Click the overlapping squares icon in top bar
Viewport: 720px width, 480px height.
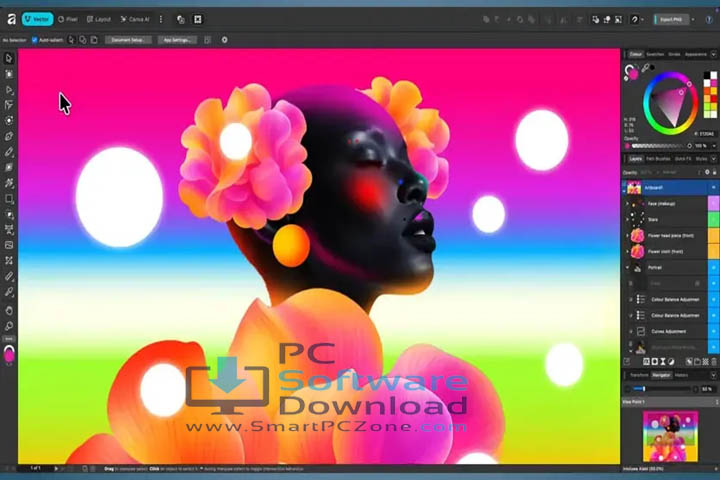click(180, 19)
